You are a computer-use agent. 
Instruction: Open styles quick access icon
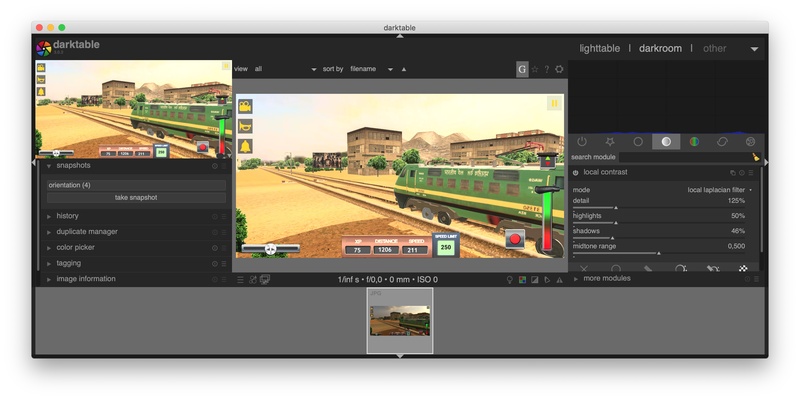tap(253, 280)
